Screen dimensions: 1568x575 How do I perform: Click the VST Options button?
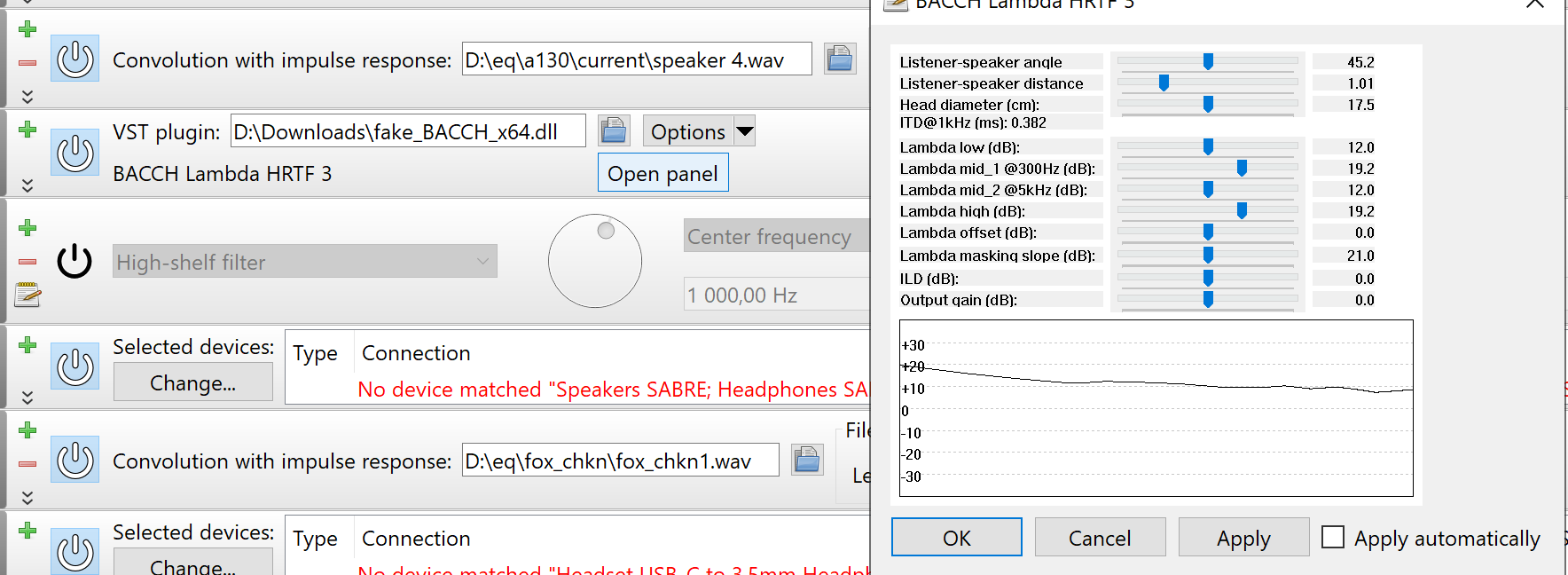(687, 131)
